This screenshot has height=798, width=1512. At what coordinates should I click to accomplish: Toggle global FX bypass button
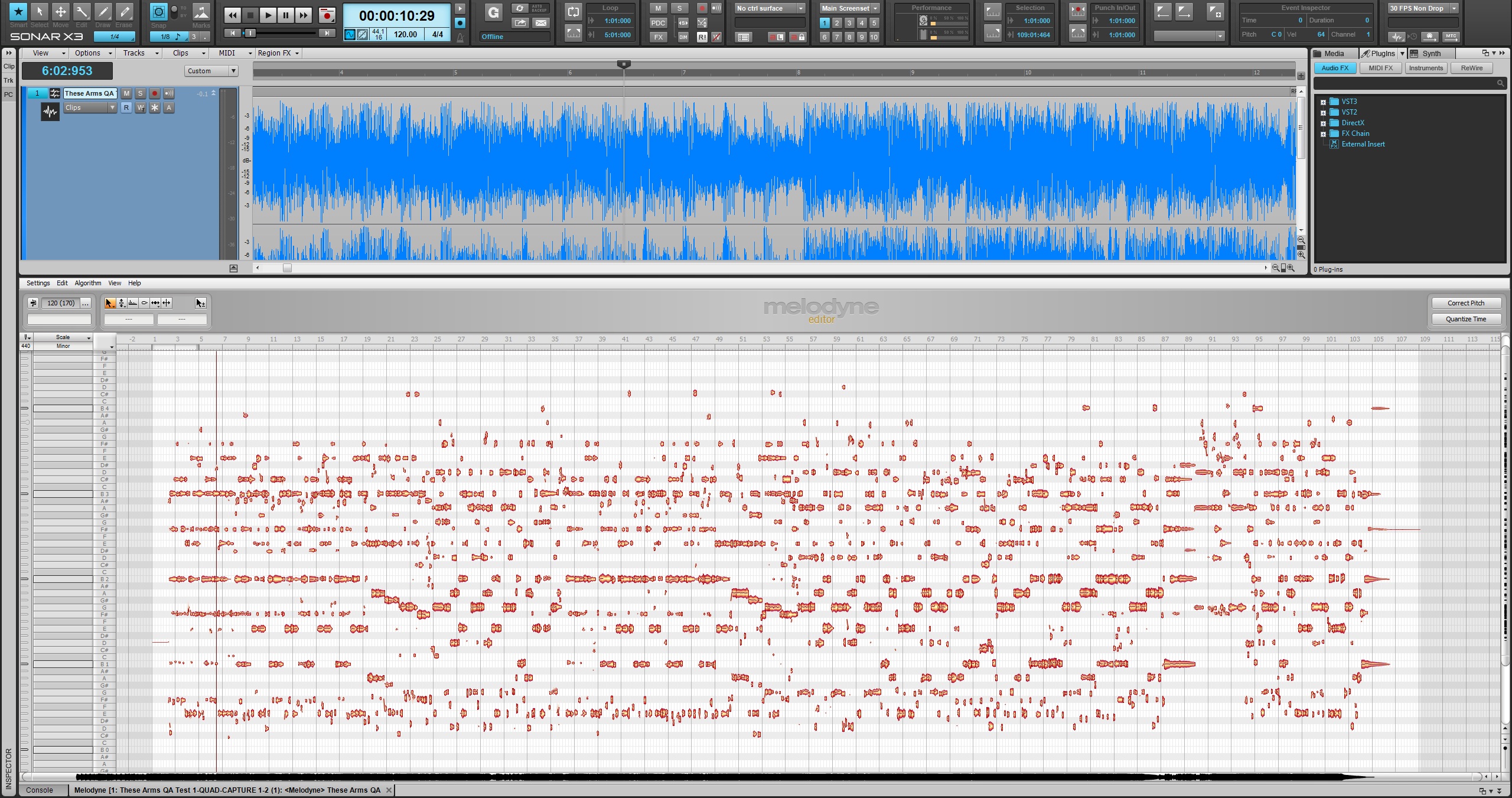pyautogui.click(x=658, y=37)
